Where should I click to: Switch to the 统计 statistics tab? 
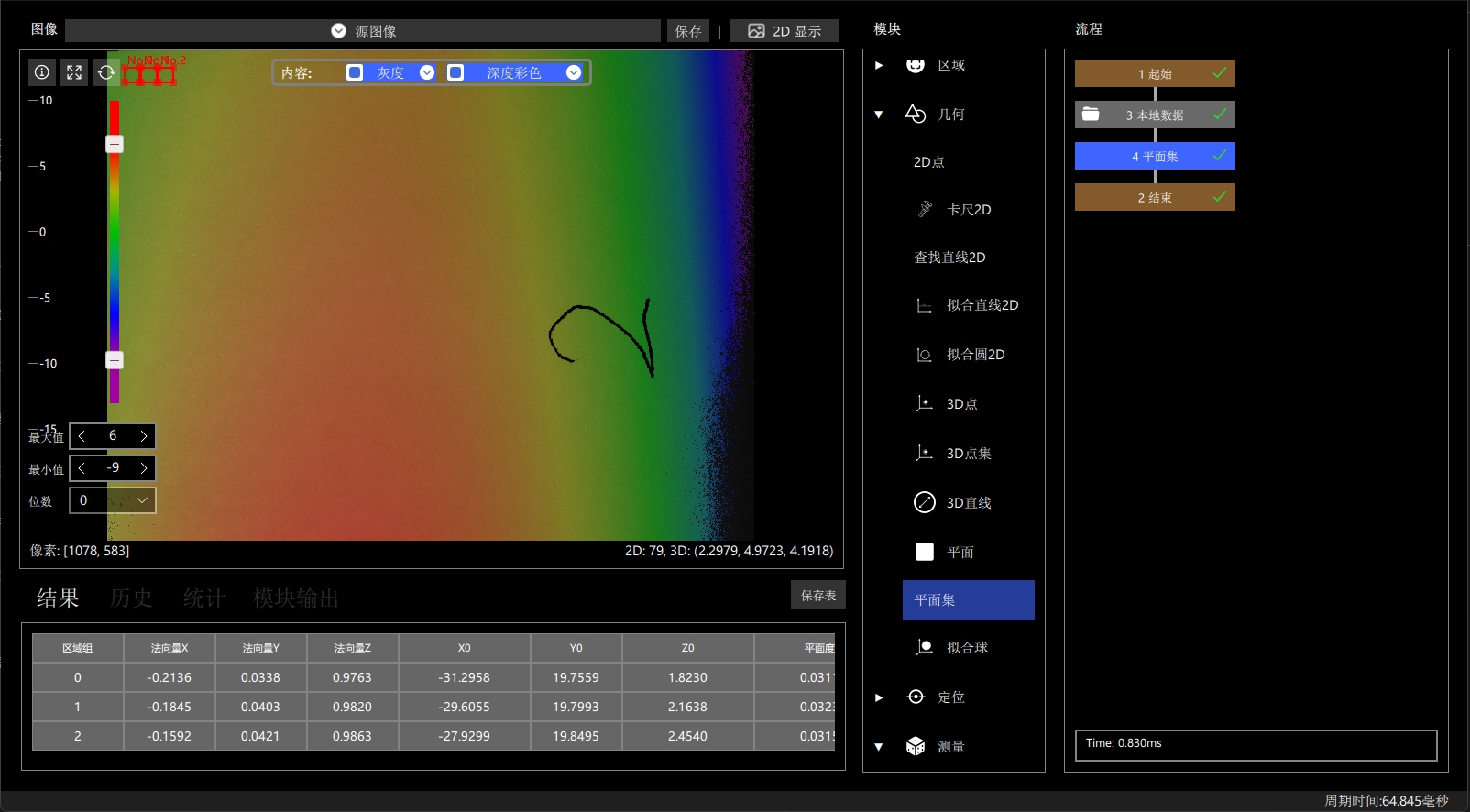click(x=204, y=598)
